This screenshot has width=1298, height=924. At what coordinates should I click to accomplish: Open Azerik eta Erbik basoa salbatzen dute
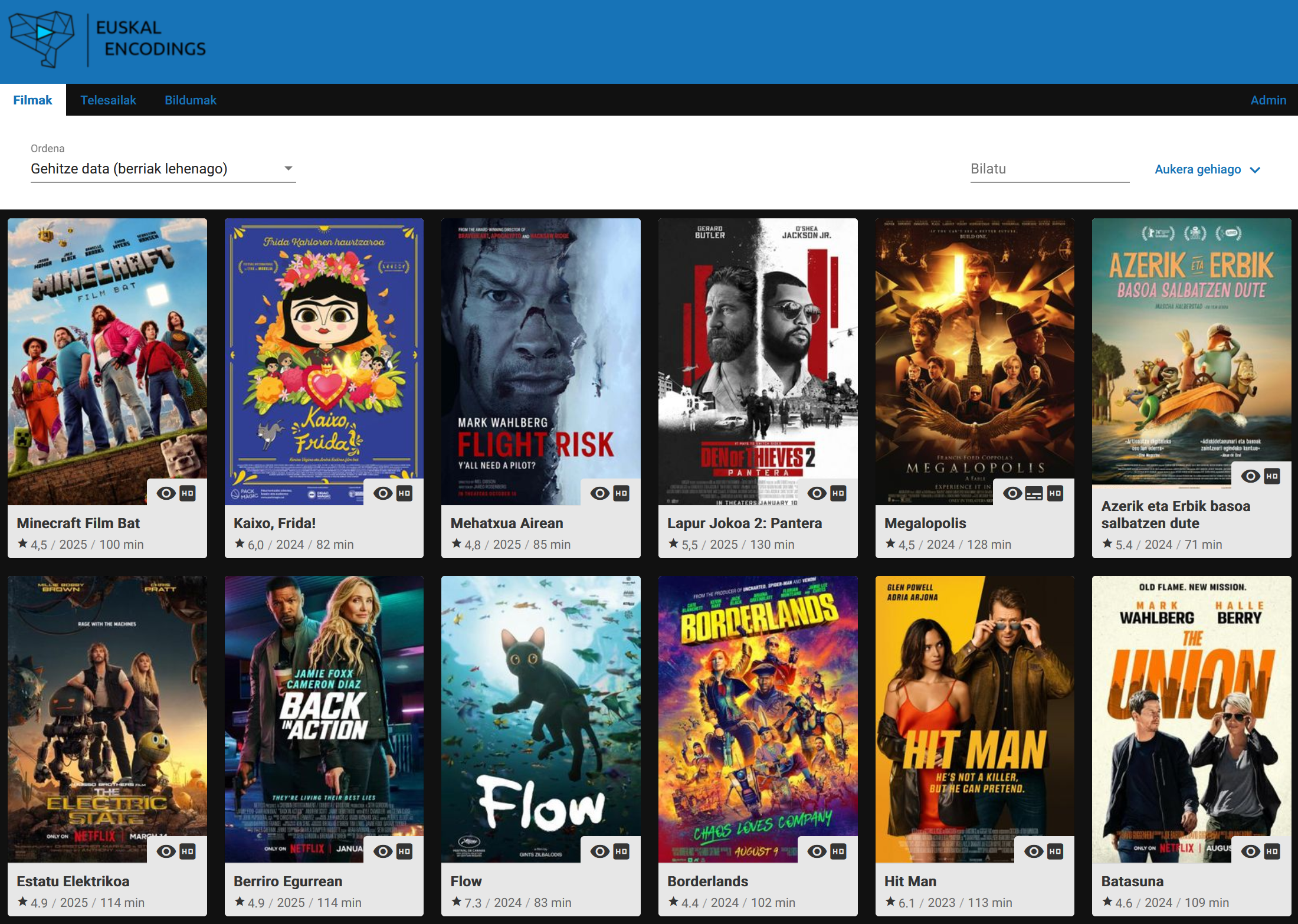1175,515
